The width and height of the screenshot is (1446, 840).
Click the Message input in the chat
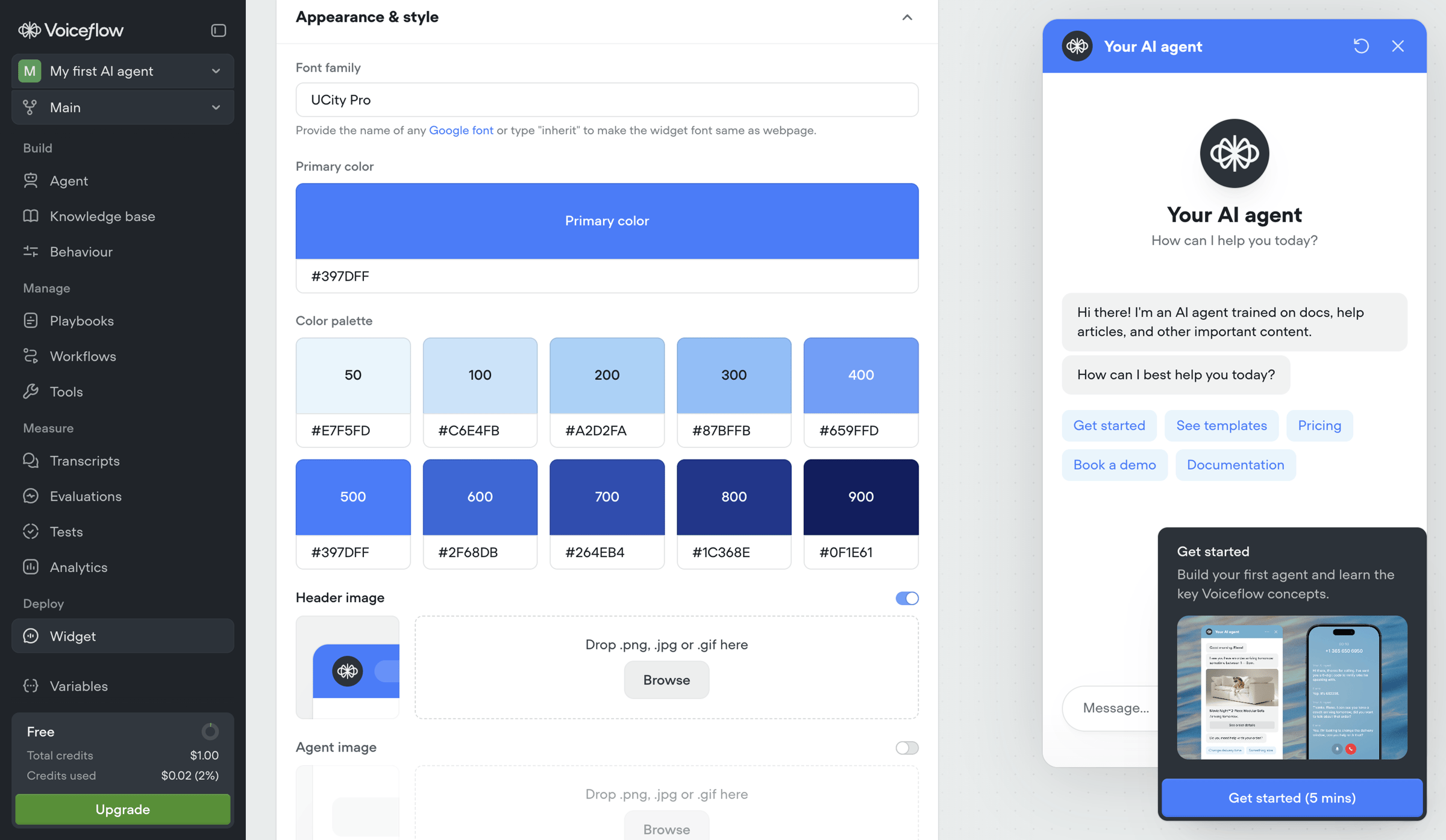(1110, 708)
